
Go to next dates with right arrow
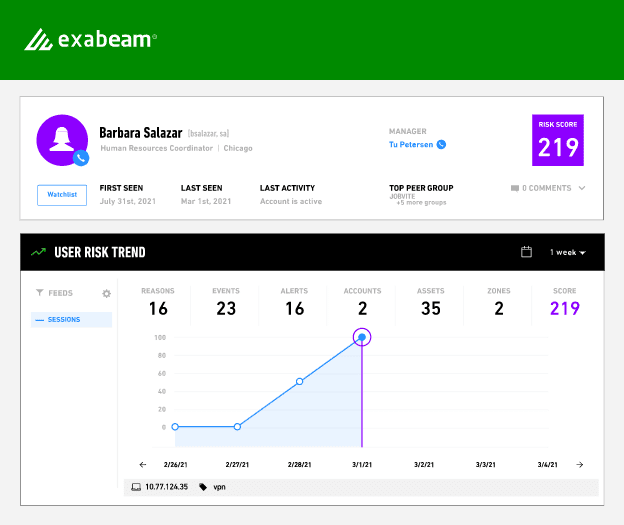pyautogui.click(x=580, y=464)
